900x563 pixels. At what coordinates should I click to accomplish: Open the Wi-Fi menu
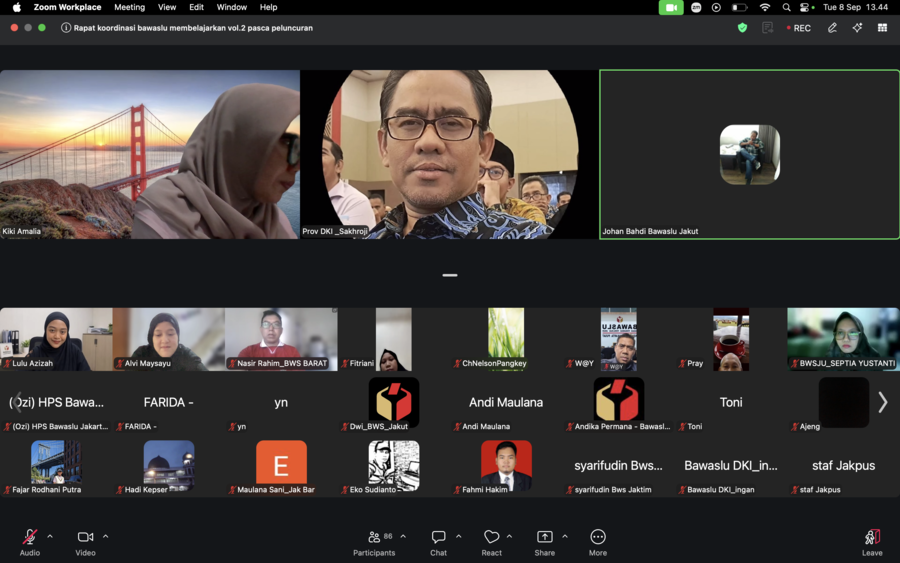click(765, 7)
